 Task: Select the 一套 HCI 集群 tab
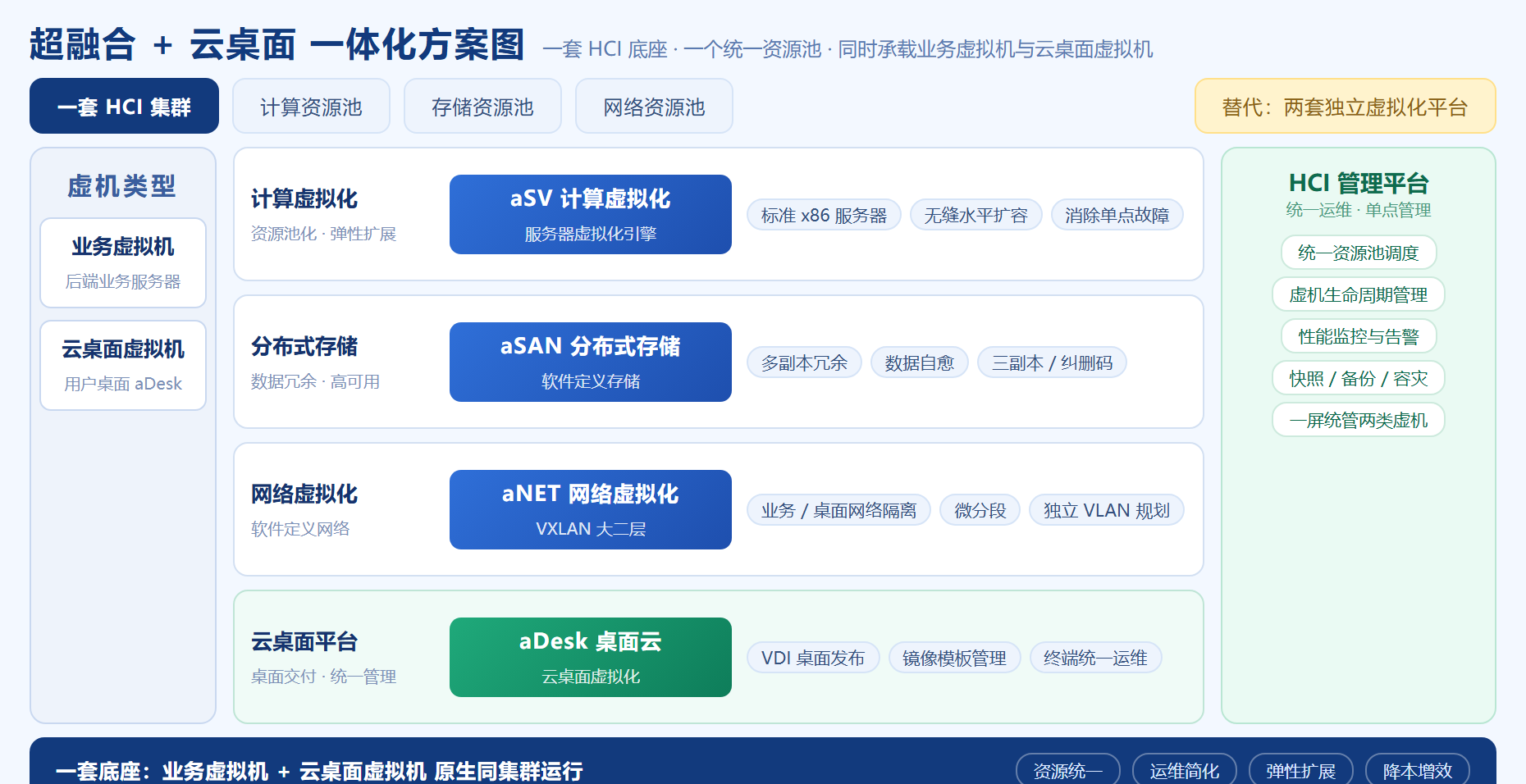point(124,106)
